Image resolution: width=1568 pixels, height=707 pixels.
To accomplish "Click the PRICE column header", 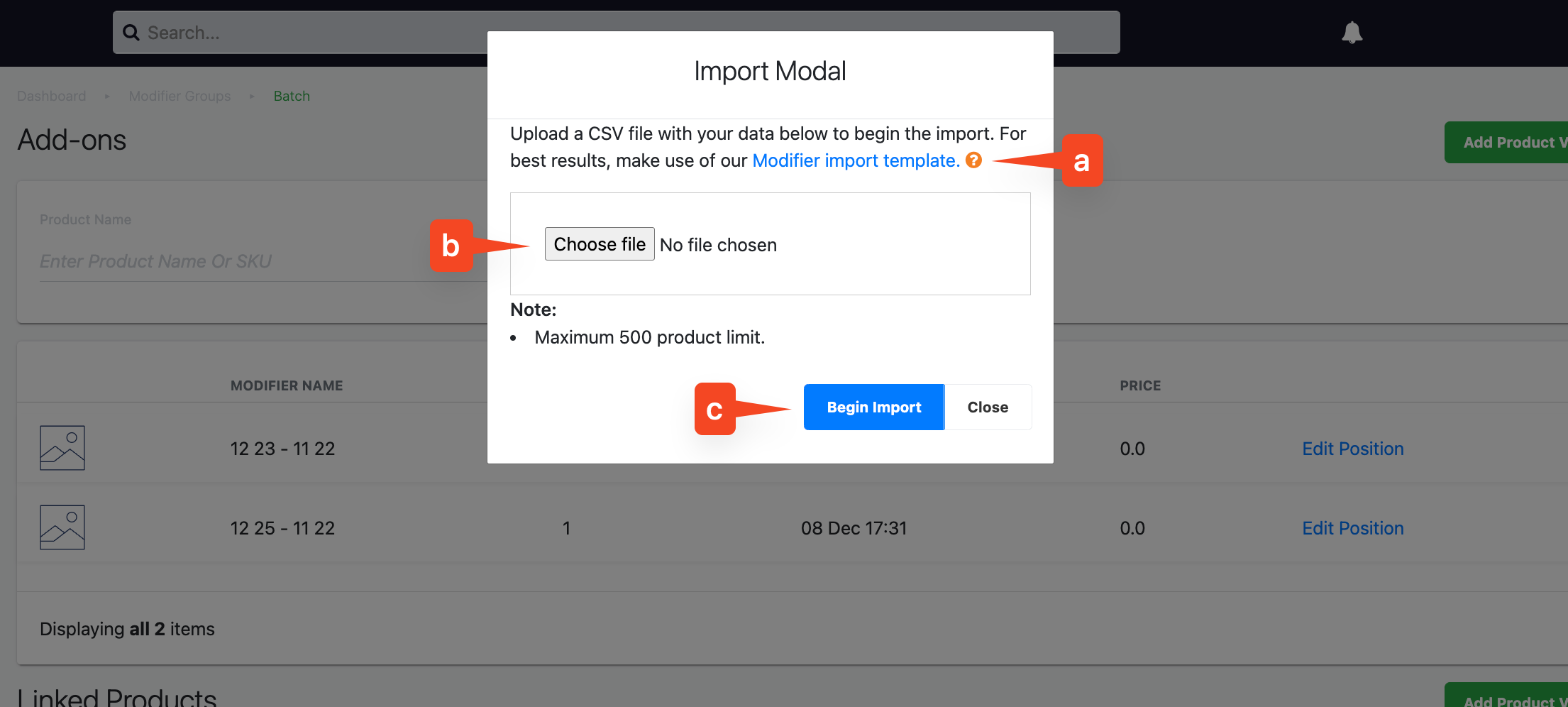I will [1140, 385].
